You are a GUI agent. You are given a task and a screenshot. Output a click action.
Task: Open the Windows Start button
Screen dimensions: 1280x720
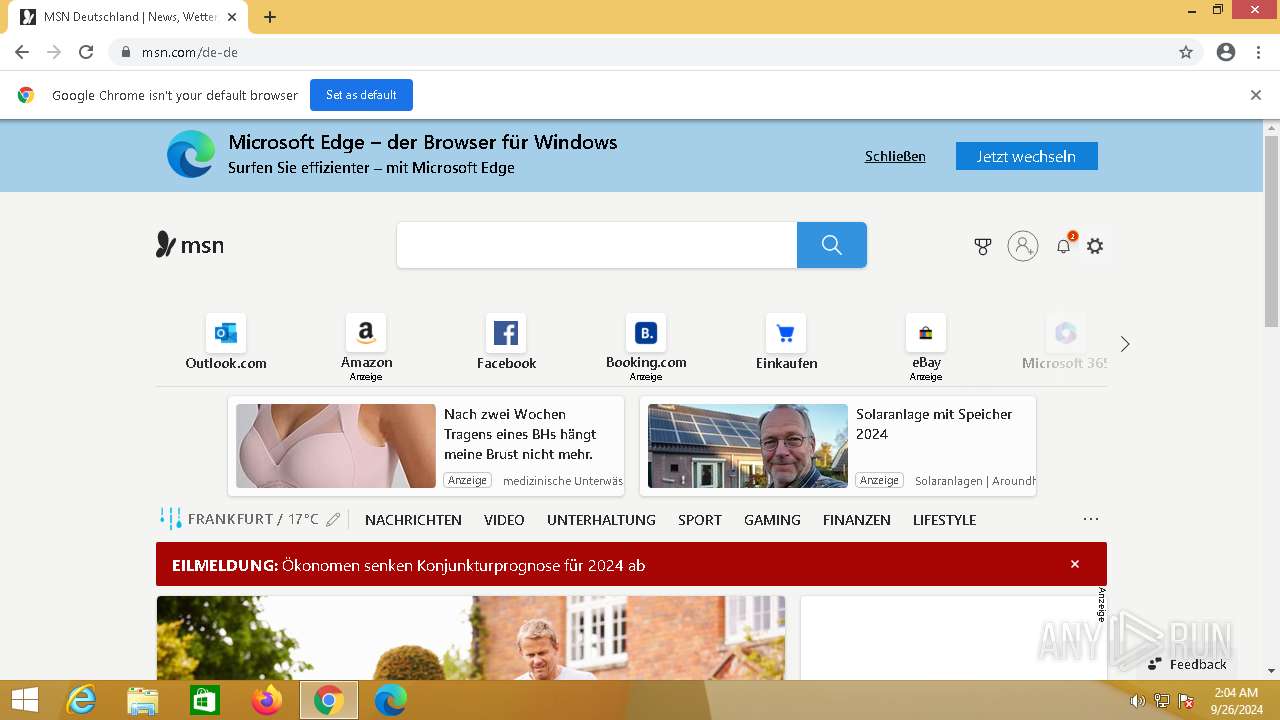(x=25, y=700)
